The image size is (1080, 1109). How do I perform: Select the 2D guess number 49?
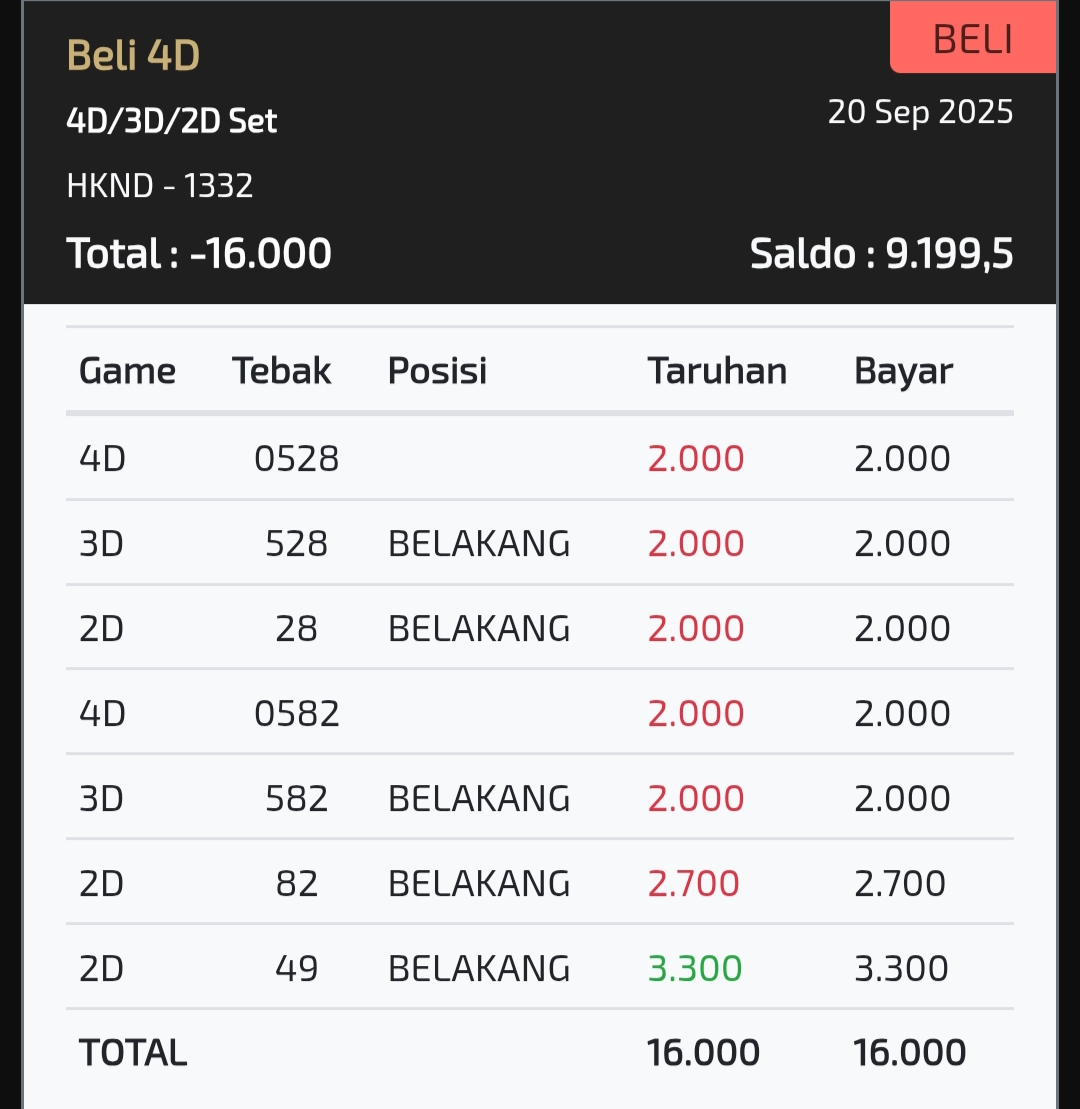point(297,969)
